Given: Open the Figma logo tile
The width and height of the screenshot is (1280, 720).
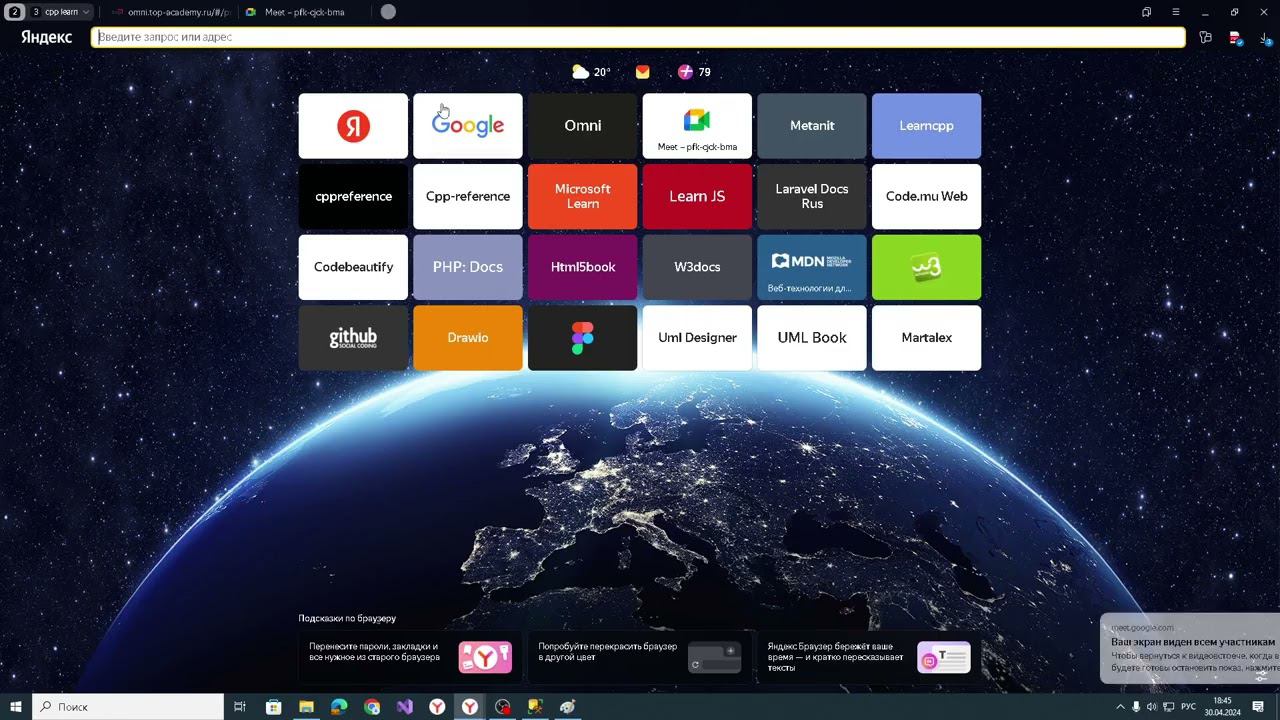Looking at the screenshot, I should click(x=583, y=338).
